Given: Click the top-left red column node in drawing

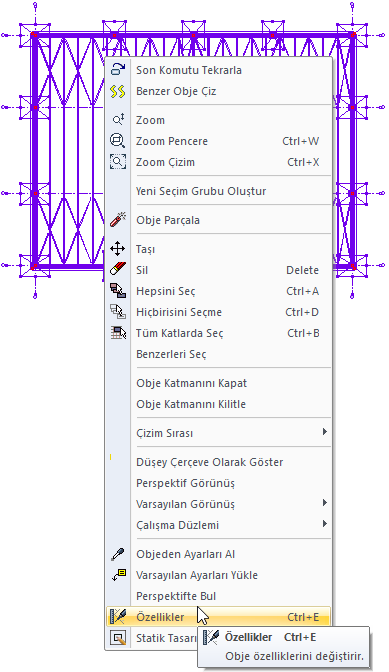Looking at the screenshot, I should [35, 35].
